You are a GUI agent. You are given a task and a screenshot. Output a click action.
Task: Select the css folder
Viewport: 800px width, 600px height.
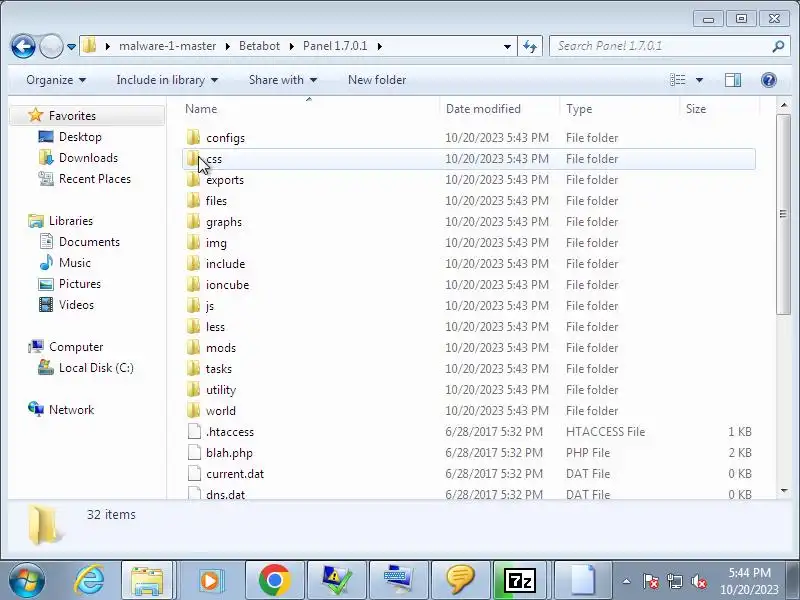[468, 159]
